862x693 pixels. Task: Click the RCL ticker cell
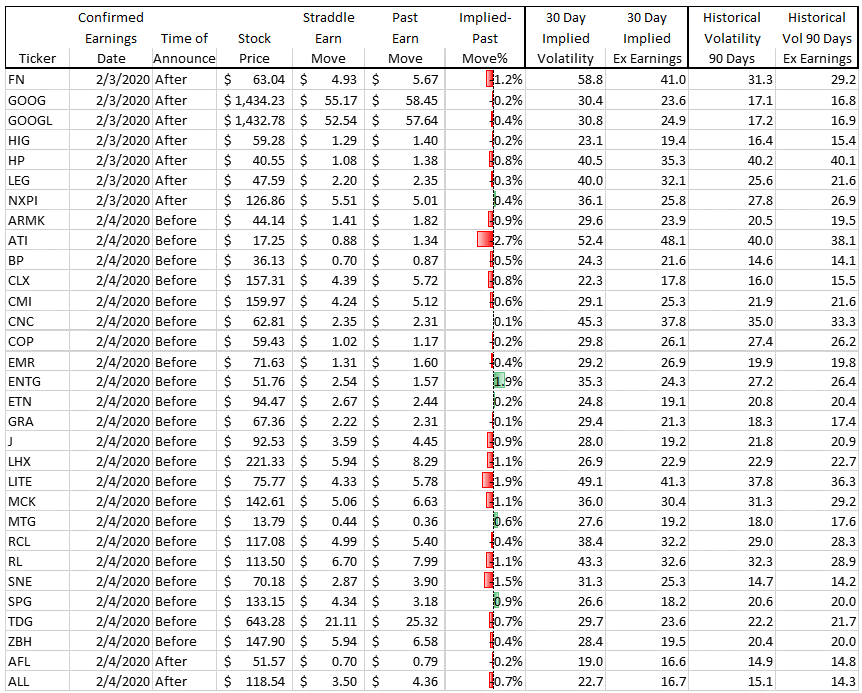37,542
